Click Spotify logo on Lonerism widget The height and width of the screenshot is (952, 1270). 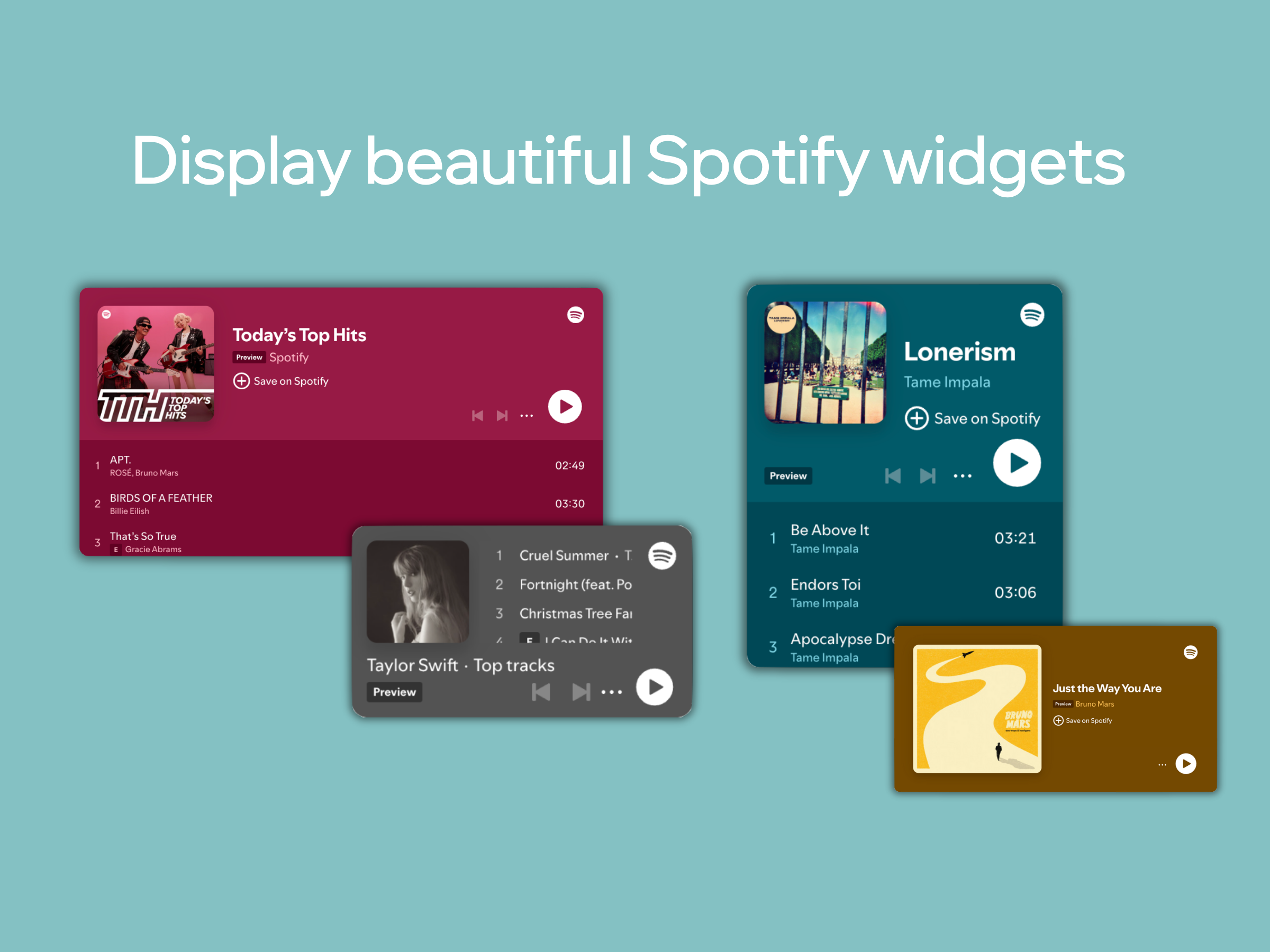[x=1032, y=315]
